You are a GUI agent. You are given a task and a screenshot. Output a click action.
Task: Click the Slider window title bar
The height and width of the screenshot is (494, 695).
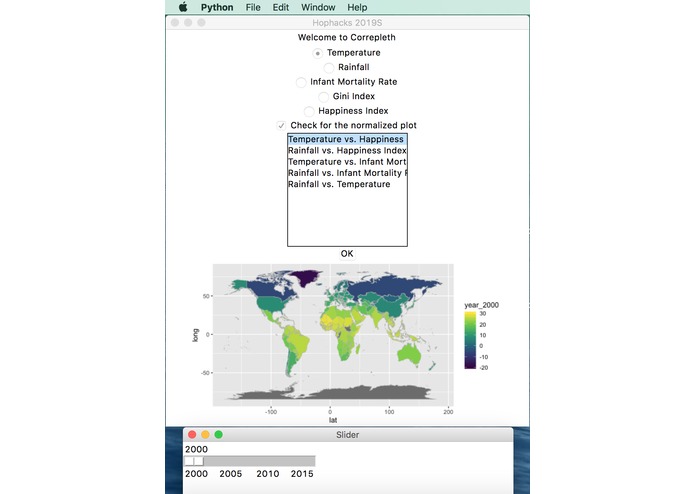[348, 435]
